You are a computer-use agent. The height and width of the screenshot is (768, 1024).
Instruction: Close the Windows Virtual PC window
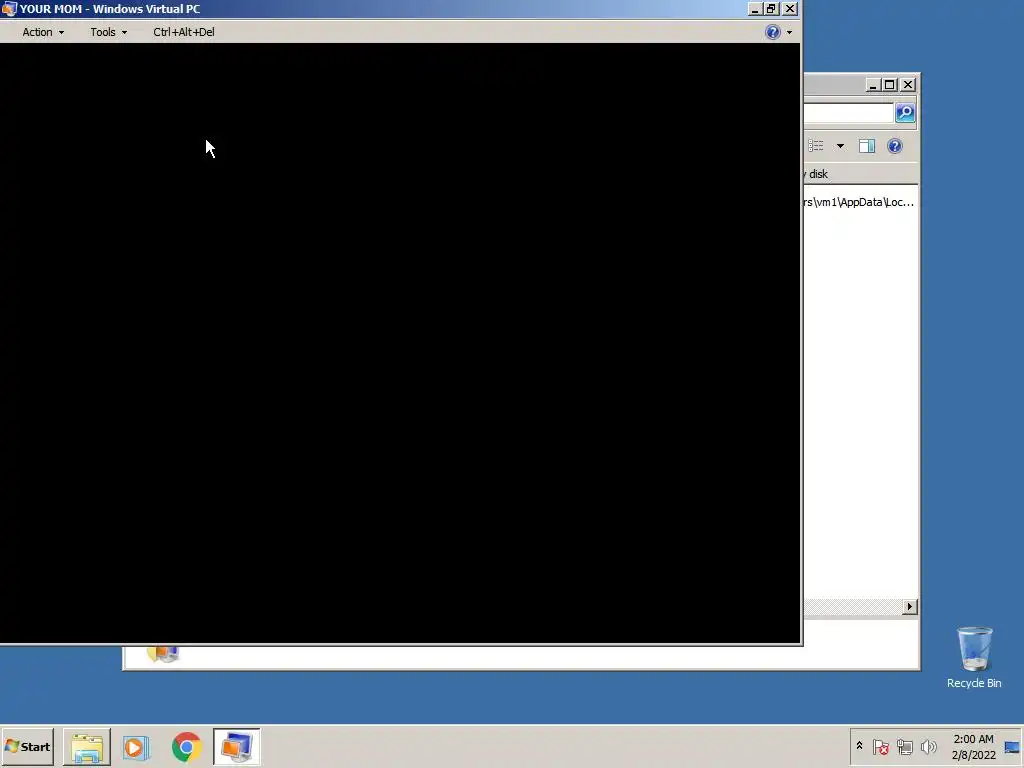[x=790, y=8]
